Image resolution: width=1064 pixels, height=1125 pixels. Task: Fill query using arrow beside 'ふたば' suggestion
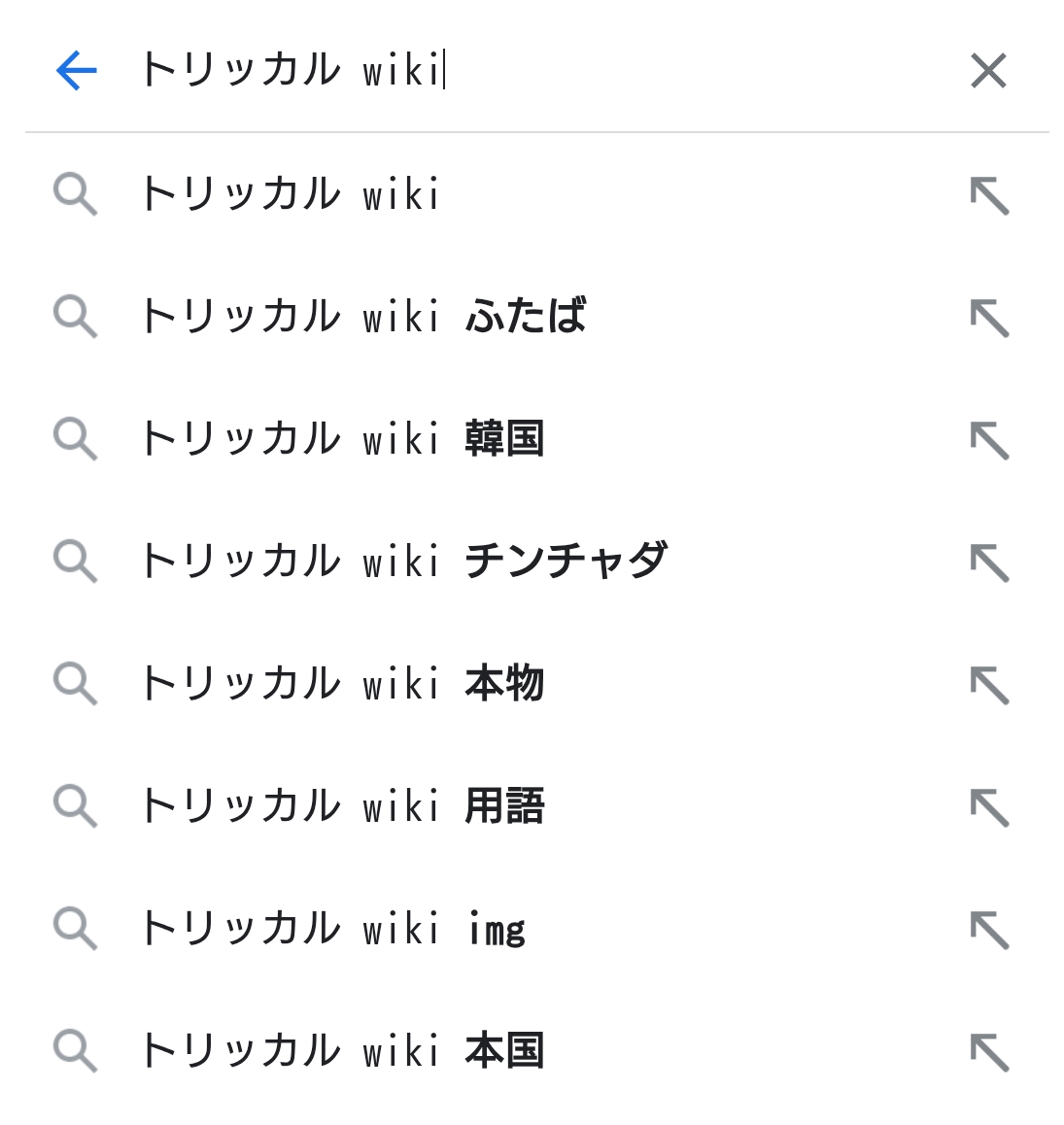point(989,318)
